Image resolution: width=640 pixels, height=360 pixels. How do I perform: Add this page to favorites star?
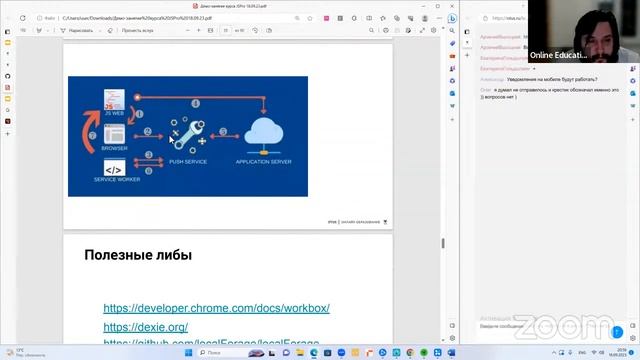coord(310,18)
